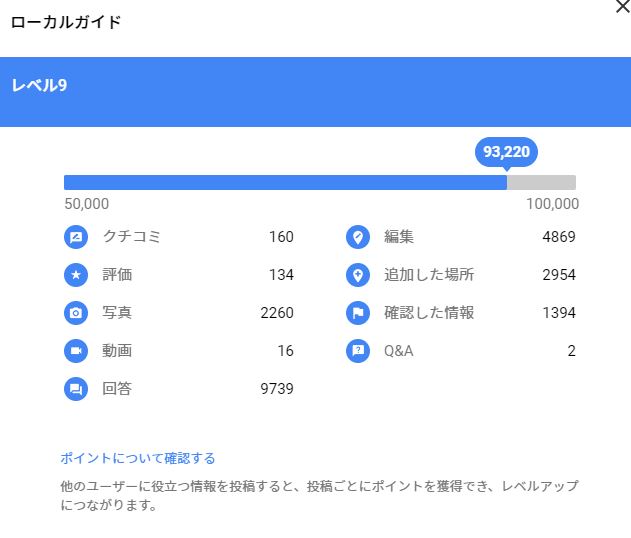Click the 93,220 points badge
Screen dimensions: 631x538
point(506,152)
